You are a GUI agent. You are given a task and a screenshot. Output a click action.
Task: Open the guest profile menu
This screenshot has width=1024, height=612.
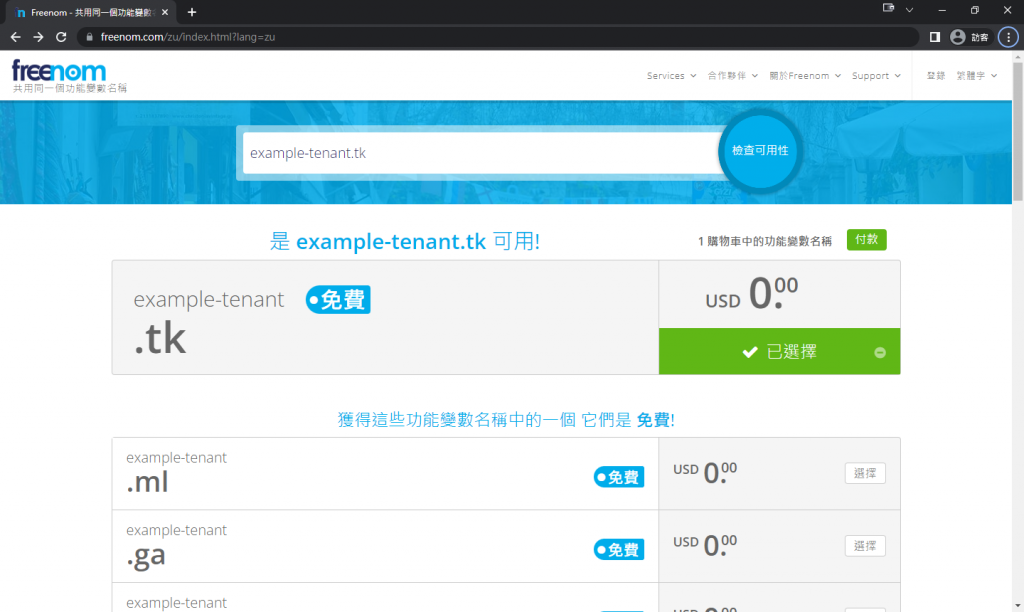(x=970, y=37)
